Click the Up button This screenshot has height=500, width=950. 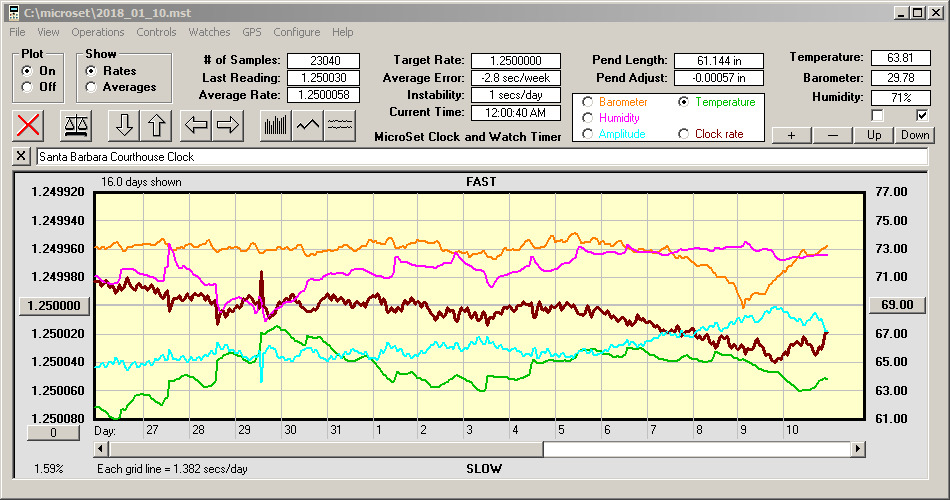pos(874,135)
